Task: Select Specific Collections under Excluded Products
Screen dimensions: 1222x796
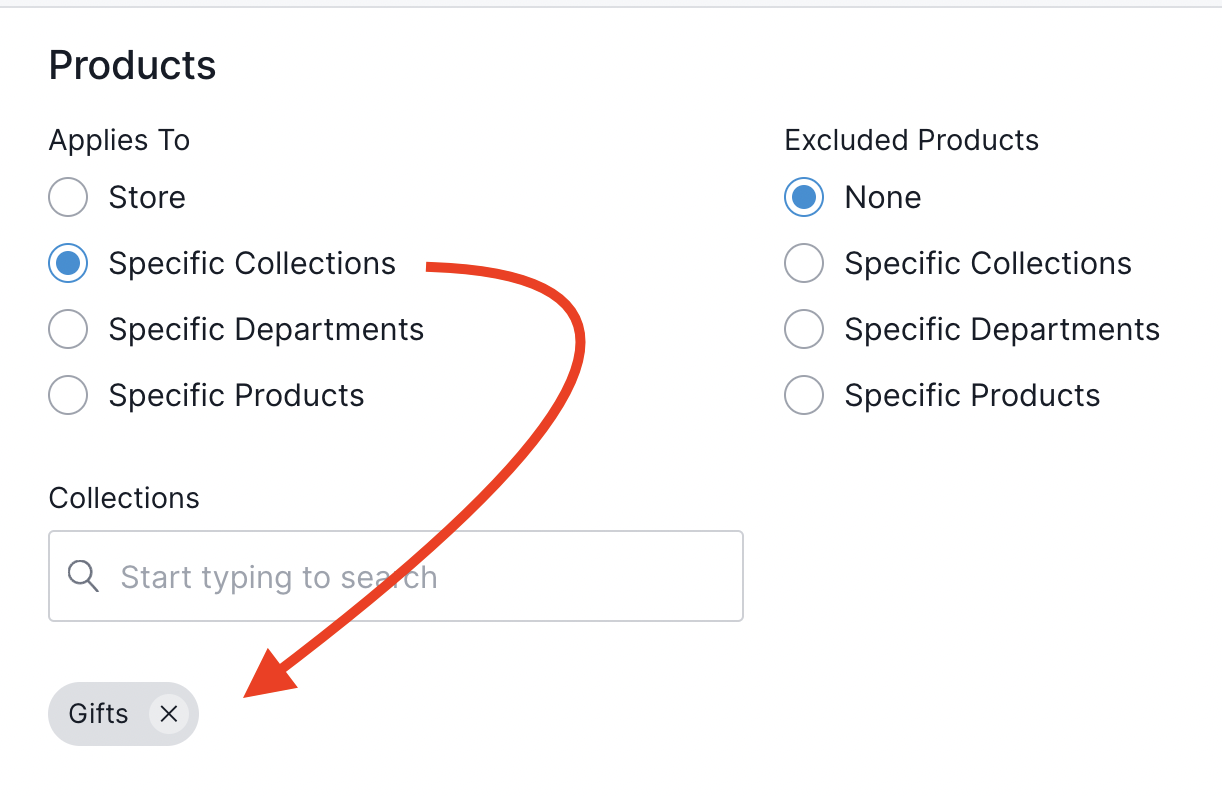Action: (803, 263)
